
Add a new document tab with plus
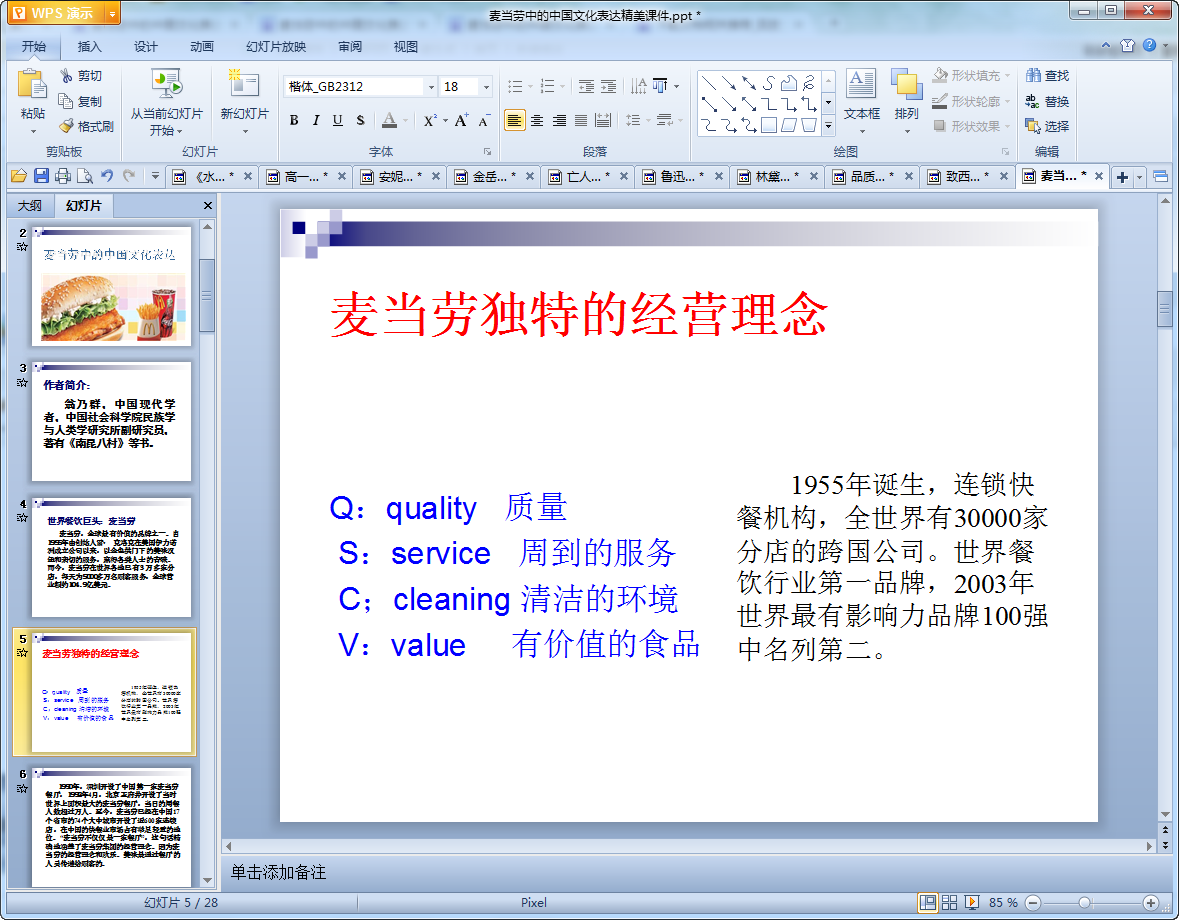(1123, 177)
